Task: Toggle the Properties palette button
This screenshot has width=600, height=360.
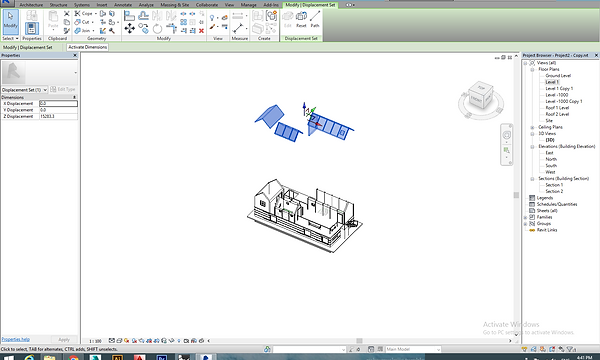Action: 32,28
